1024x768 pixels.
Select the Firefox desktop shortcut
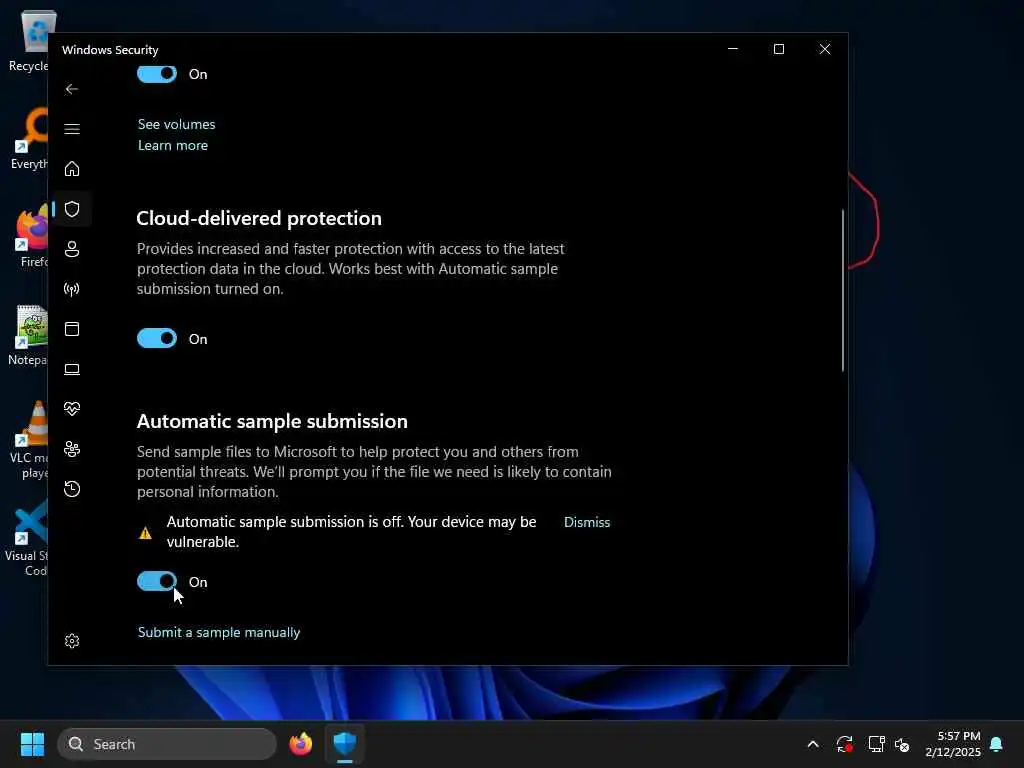(31, 236)
